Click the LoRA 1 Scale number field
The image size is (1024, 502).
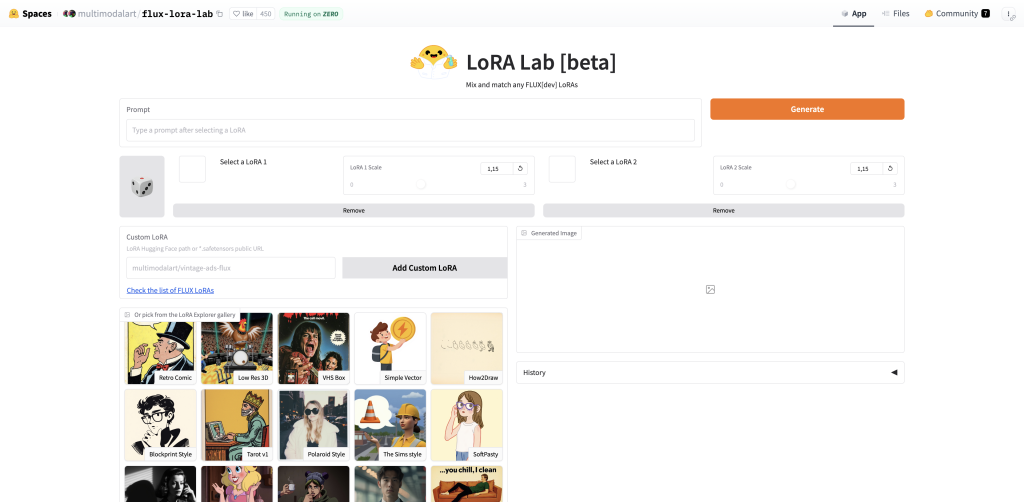(497, 168)
